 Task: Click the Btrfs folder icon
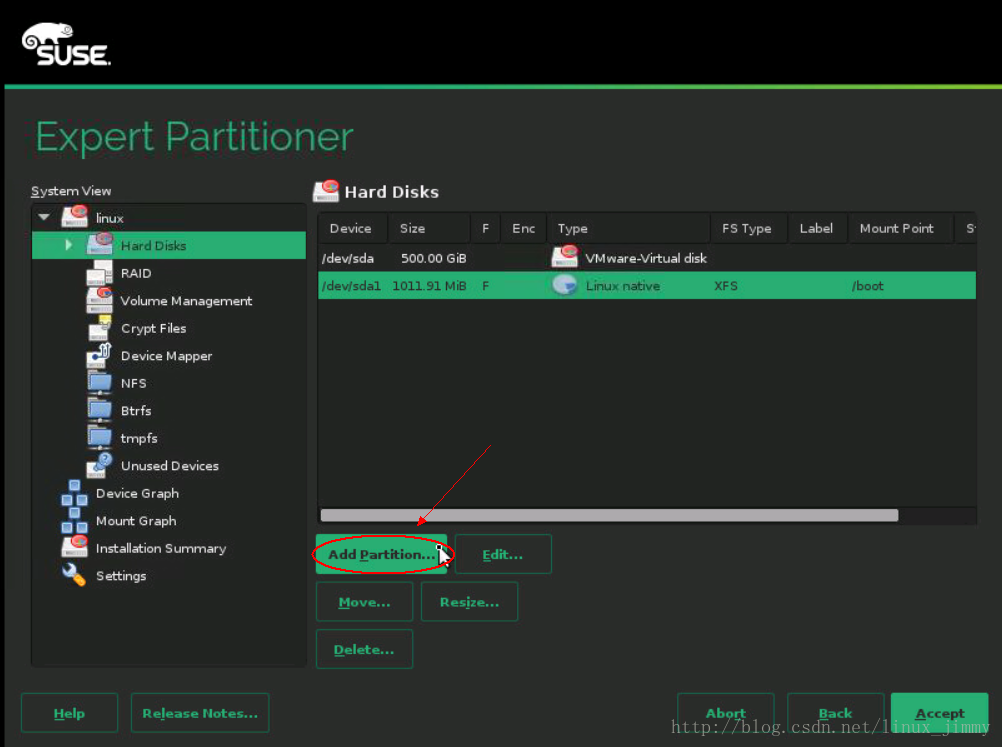pos(100,410)
